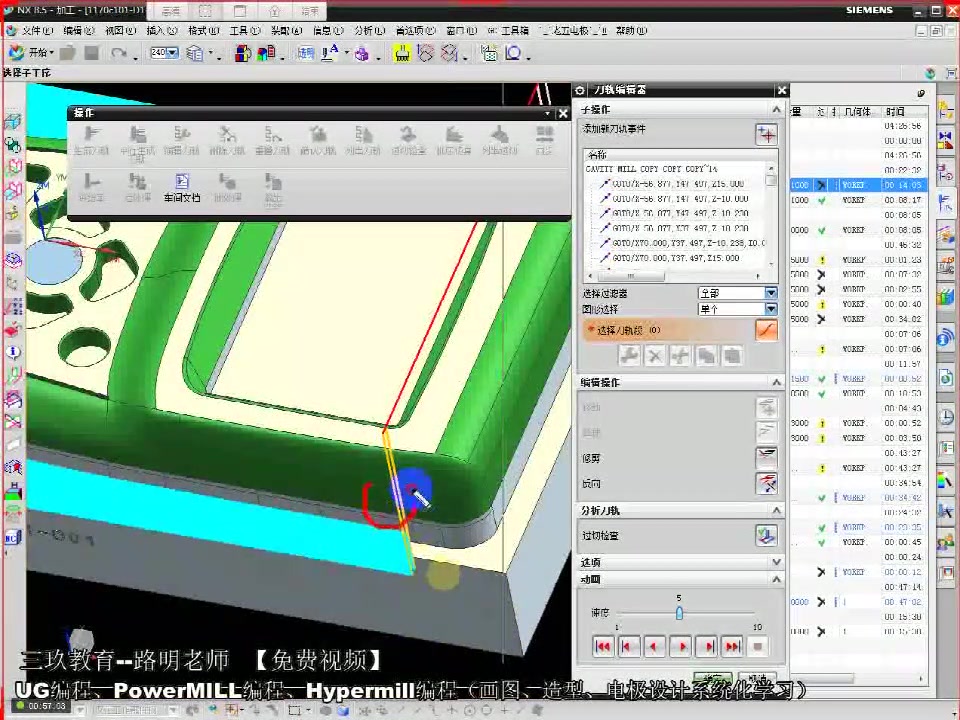Open the 选择过滤器 dropdown showing 全部
This screenshot has height=720, width=960.
[x=737, y=293]
